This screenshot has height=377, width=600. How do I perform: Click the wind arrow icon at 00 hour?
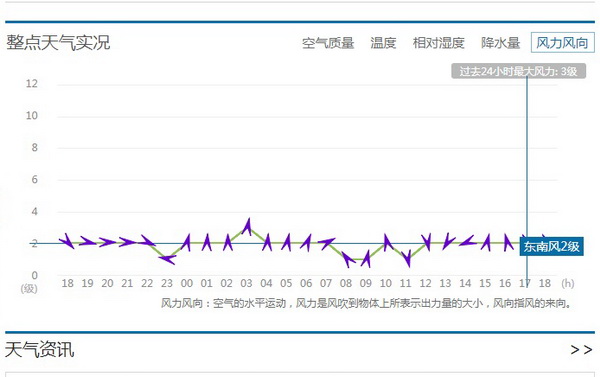click(186, 243)
